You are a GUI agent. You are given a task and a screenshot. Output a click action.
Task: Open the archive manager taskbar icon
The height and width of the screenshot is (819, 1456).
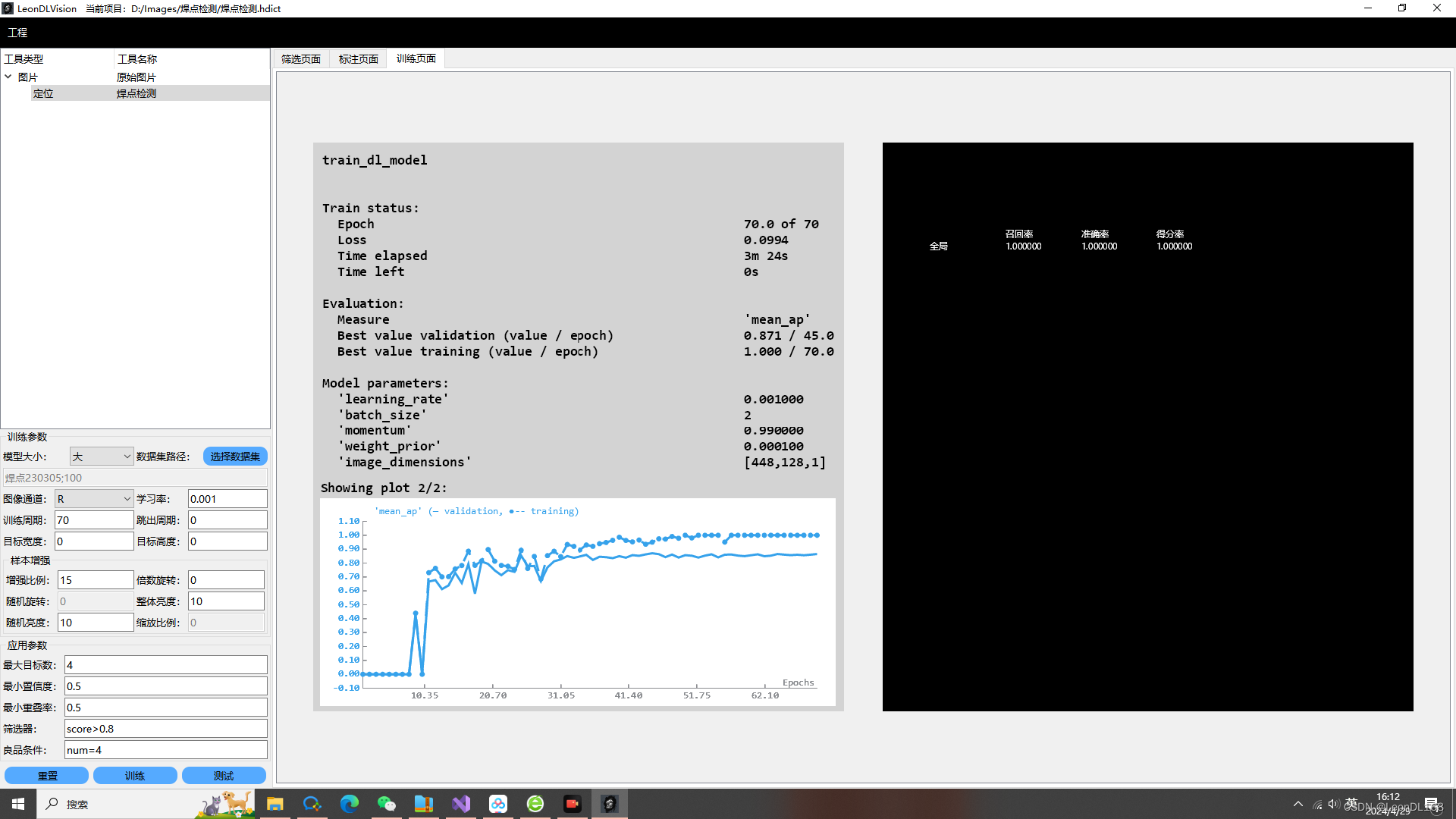pos(423,804)
